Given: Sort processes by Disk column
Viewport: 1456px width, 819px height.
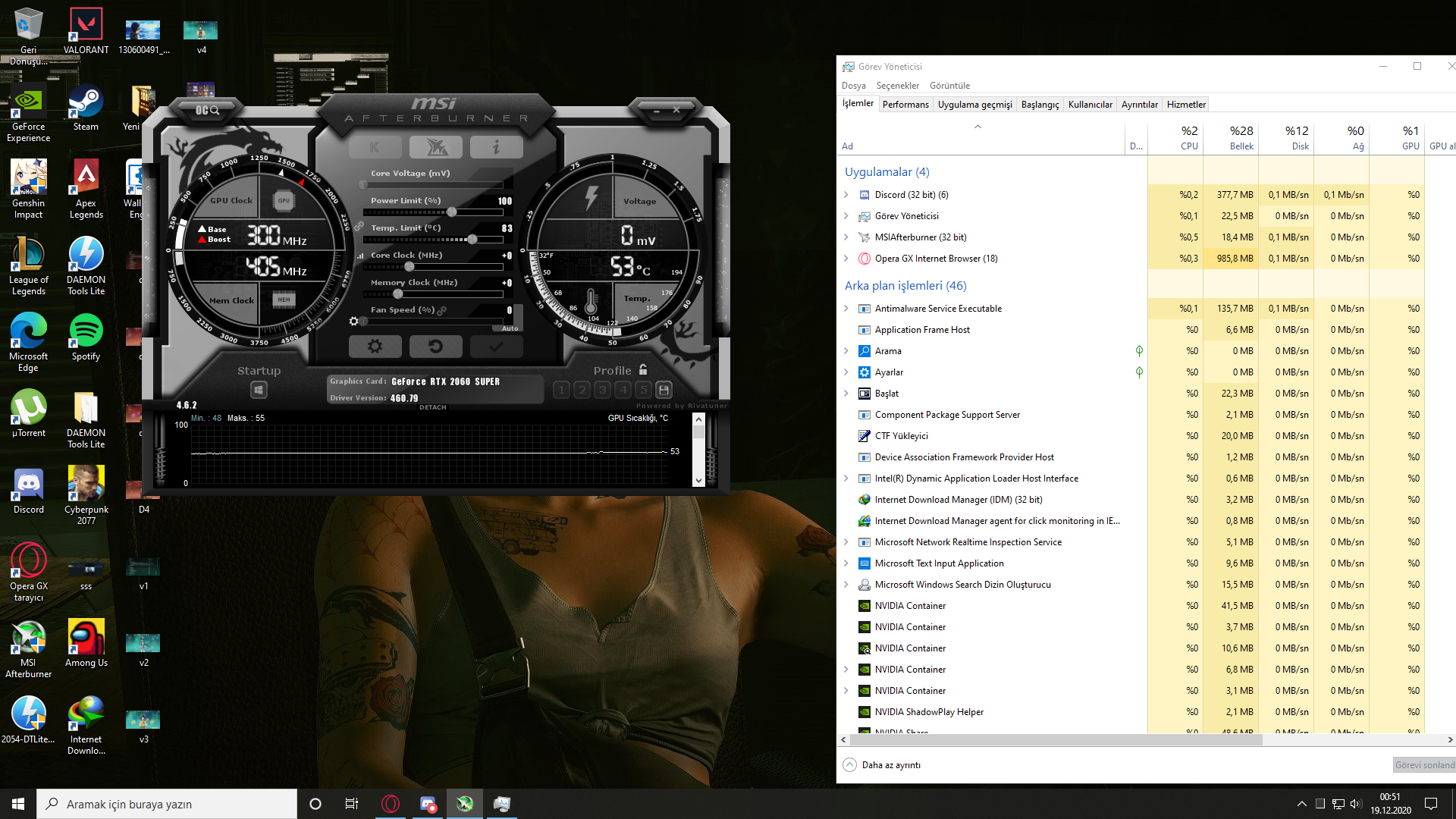Looking at the screenshot, I should pyautogui.click(x=1286, y=137).
